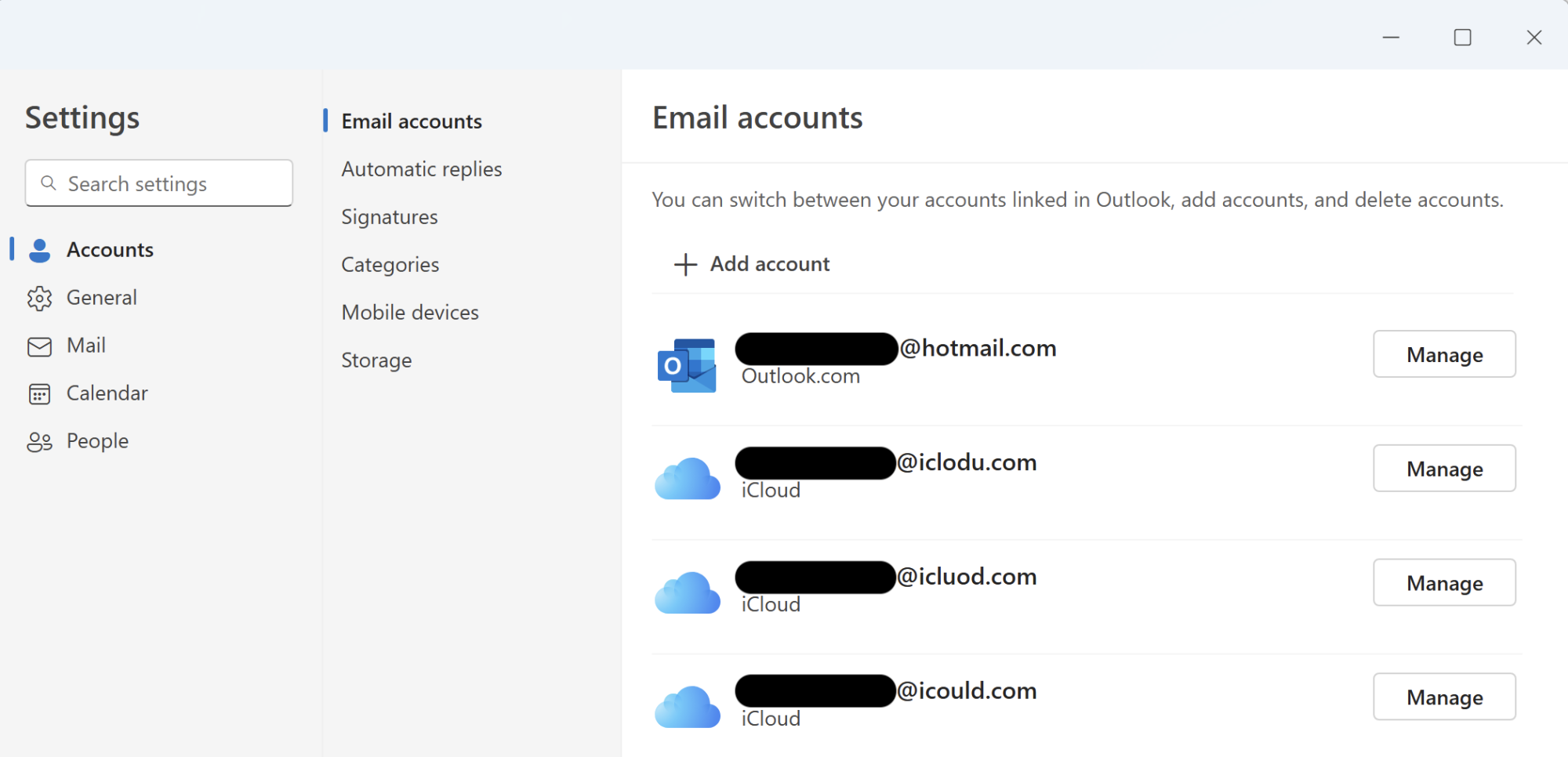Open People settings
1568x757 pixels.
pyautogui.click(x=97, y=441)
